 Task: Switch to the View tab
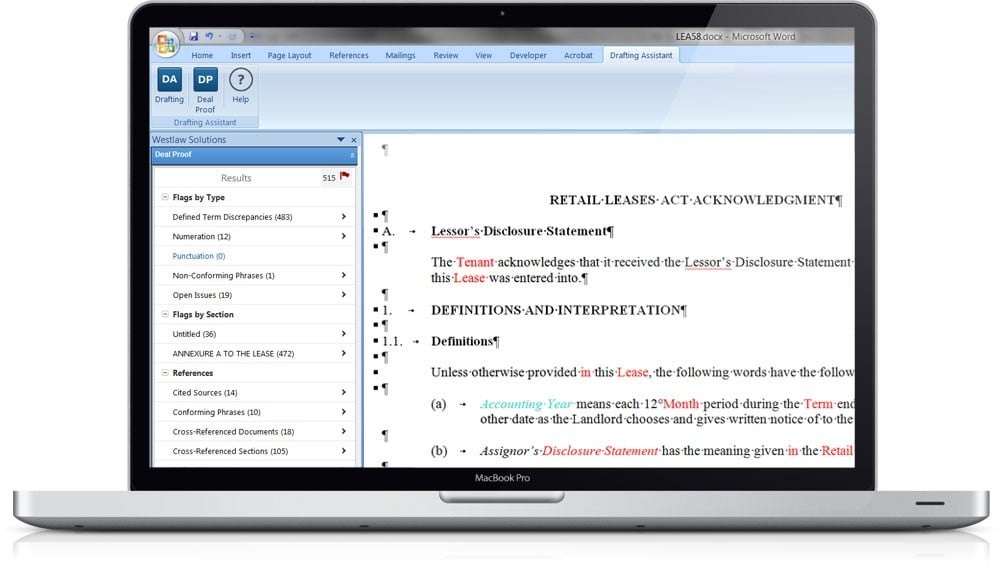[x=483, y=55]
